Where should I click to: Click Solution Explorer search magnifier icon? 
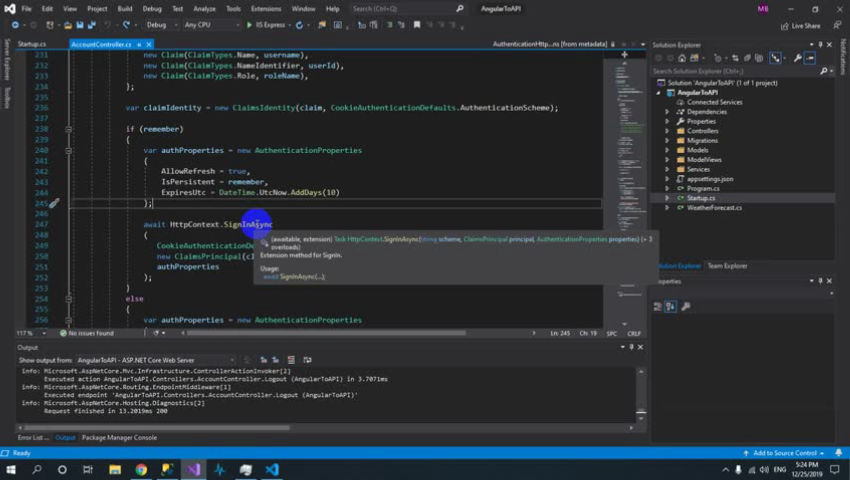(824, 71)
